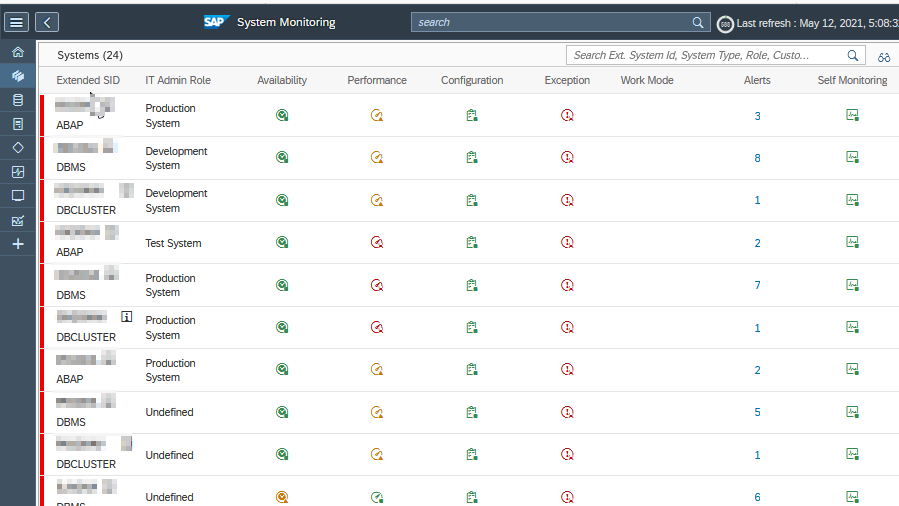Open the Home icon in the left sidebar
The image size is (899, 506).
[18, 52]
